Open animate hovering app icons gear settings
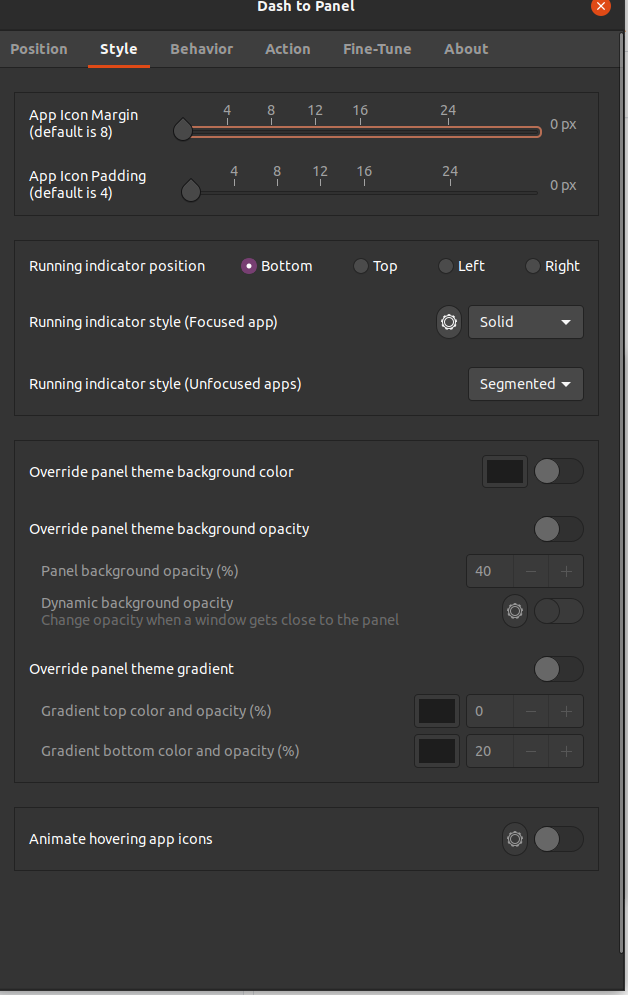Viewport: 628px width, 995px height. pyautogui.click(x=515, y=839)
